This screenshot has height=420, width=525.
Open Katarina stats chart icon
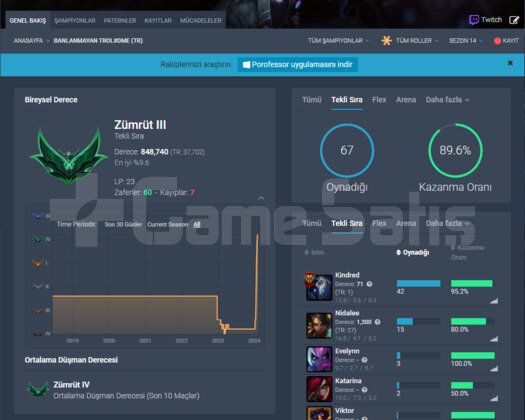[494, 398]
